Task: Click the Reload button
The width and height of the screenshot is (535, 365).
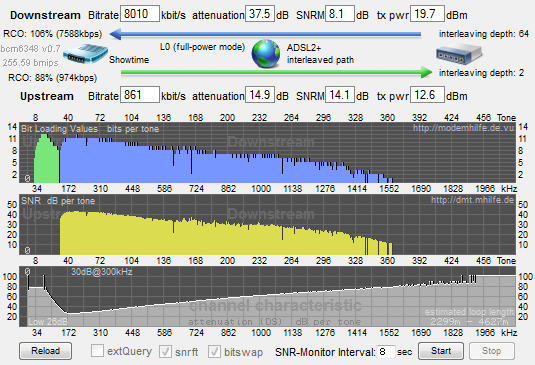Action: [x=45, y=351]
